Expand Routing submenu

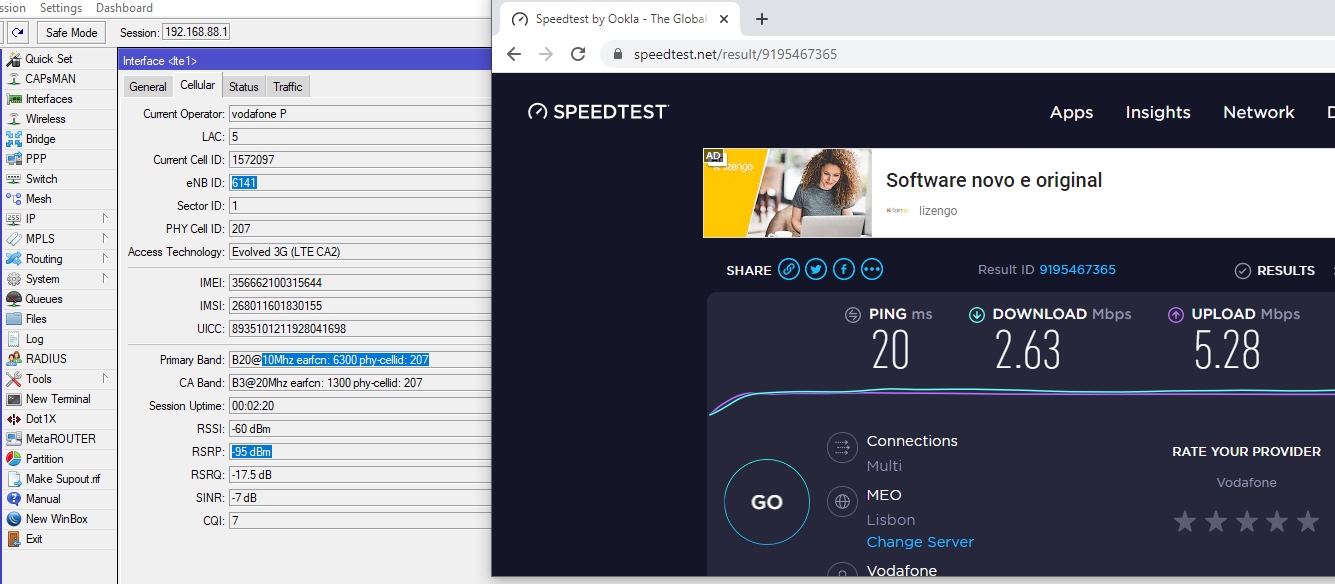tap(104, 259)
